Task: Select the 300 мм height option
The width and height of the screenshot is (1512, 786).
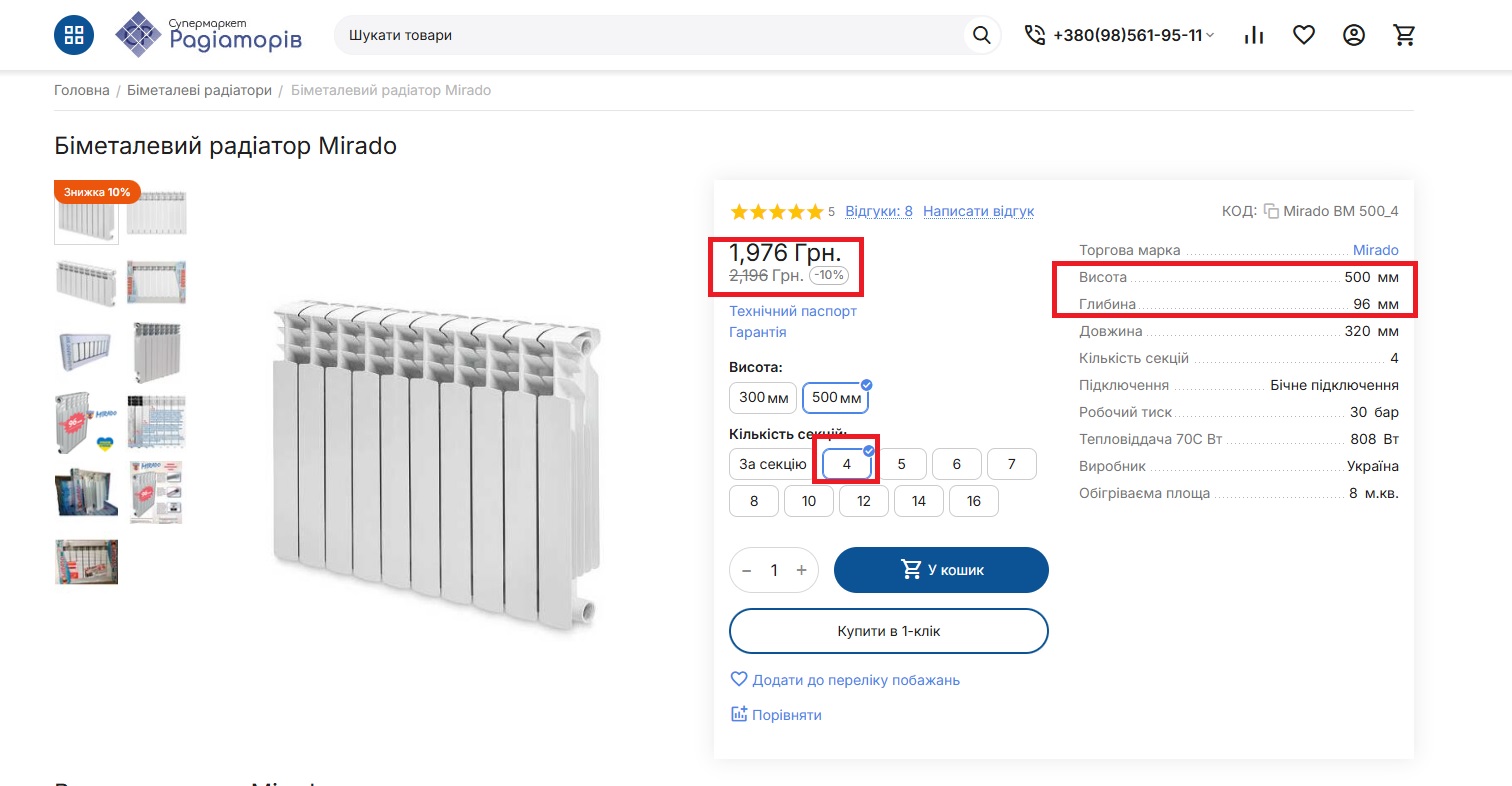Action: point(763,397)
